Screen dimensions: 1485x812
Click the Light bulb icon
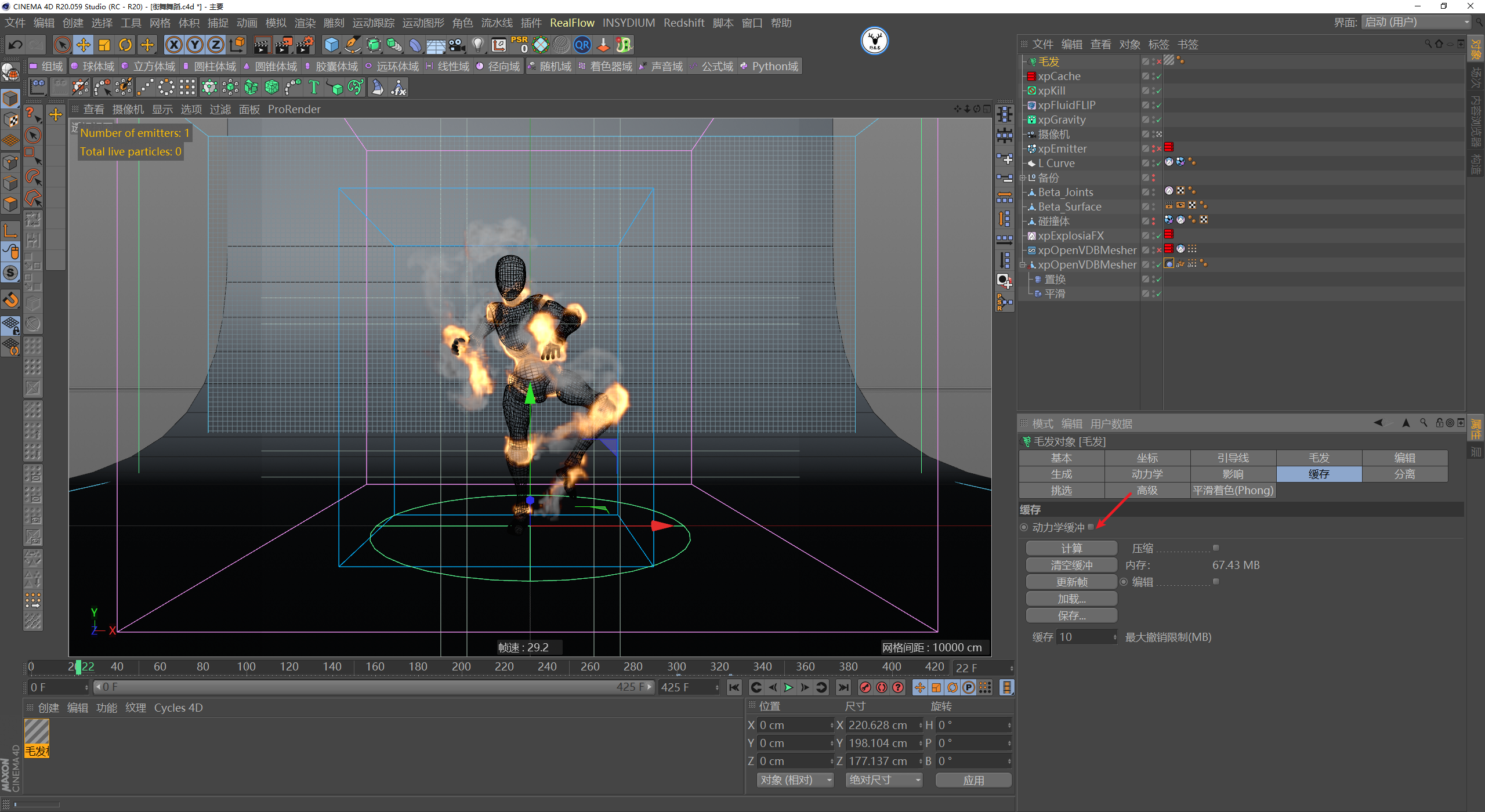click(x=477, y=45)
